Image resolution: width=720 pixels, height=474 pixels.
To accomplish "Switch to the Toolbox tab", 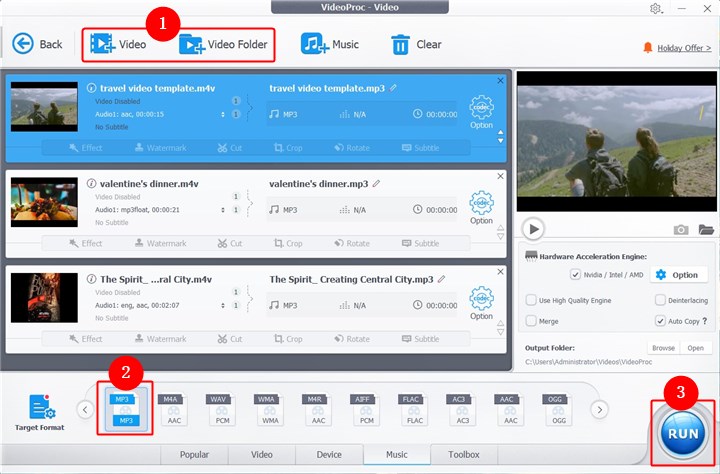I will pyautogui.click(x=464, y=454).
